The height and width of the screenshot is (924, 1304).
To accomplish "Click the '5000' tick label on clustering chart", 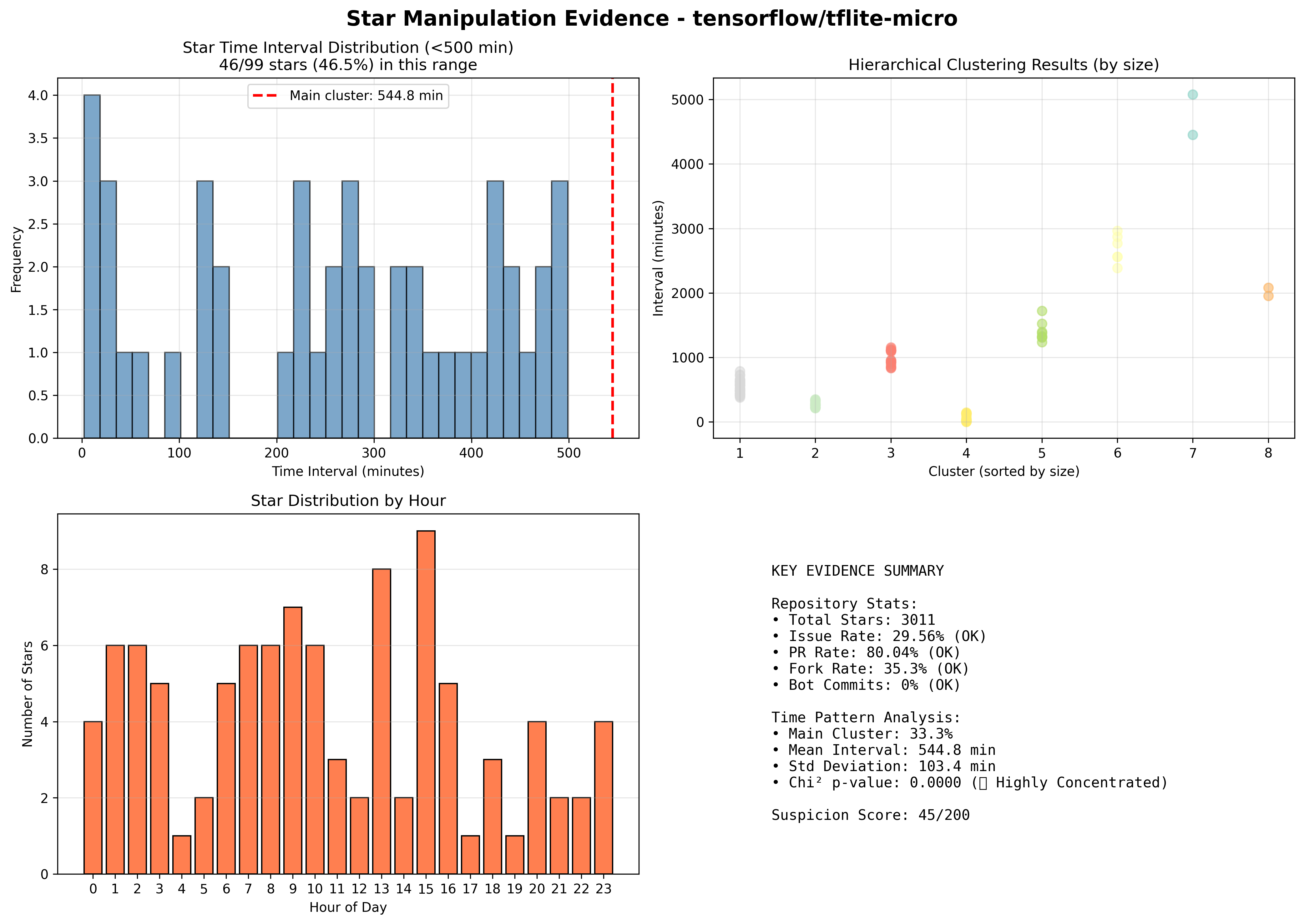I will point(687,100).
